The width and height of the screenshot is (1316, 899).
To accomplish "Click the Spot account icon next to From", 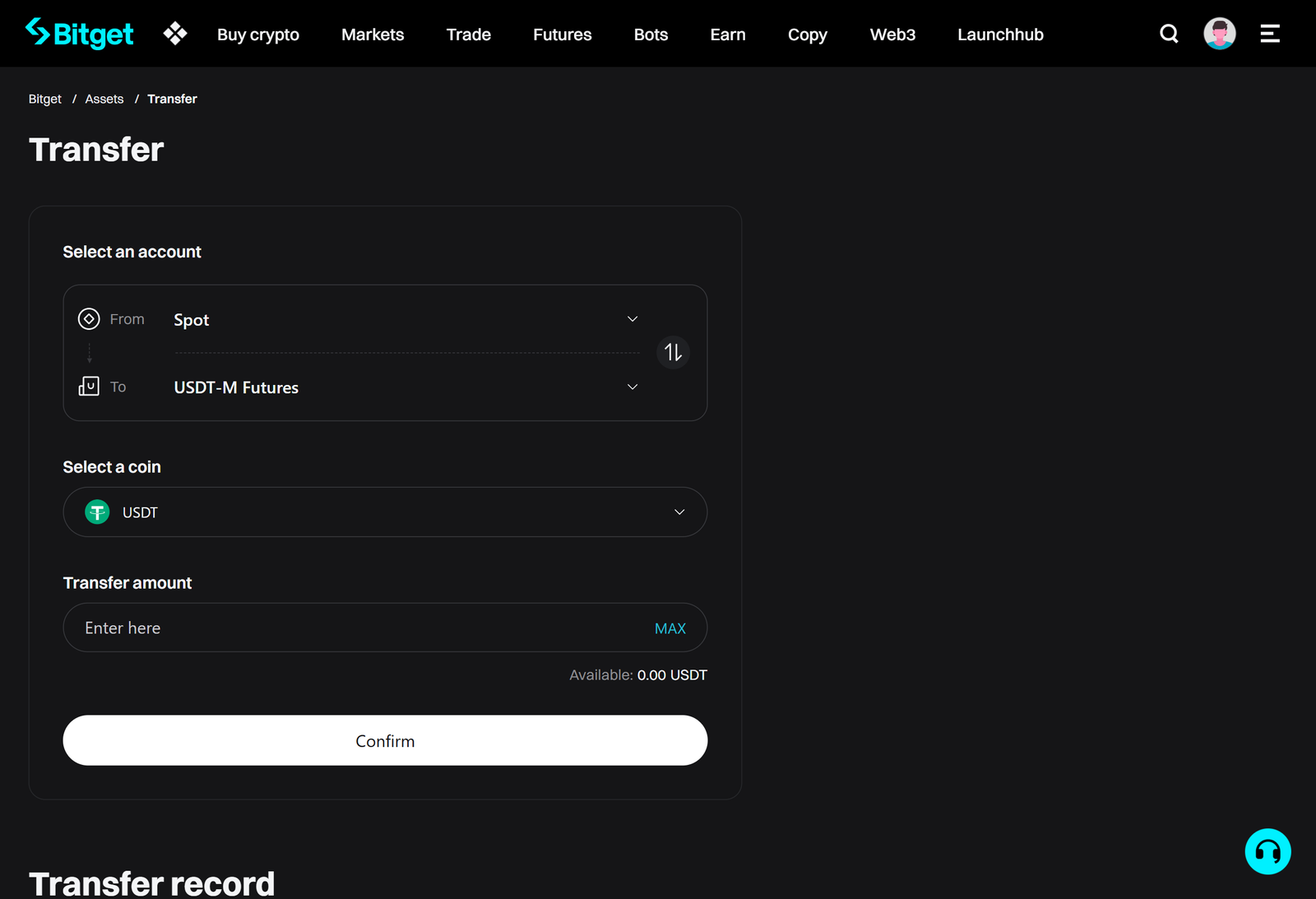I will (88, 318).
